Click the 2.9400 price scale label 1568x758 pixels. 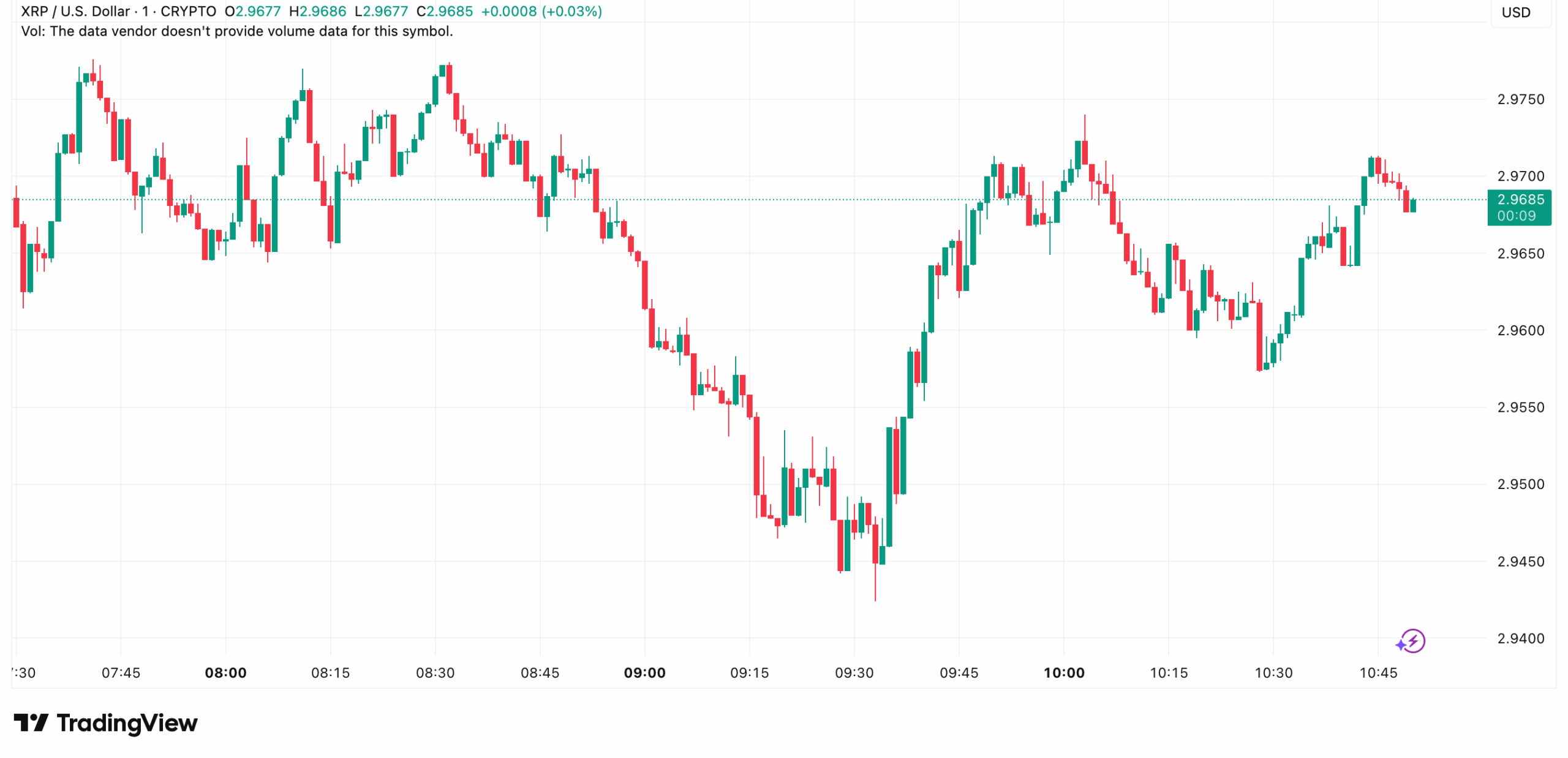point(1520,639)
